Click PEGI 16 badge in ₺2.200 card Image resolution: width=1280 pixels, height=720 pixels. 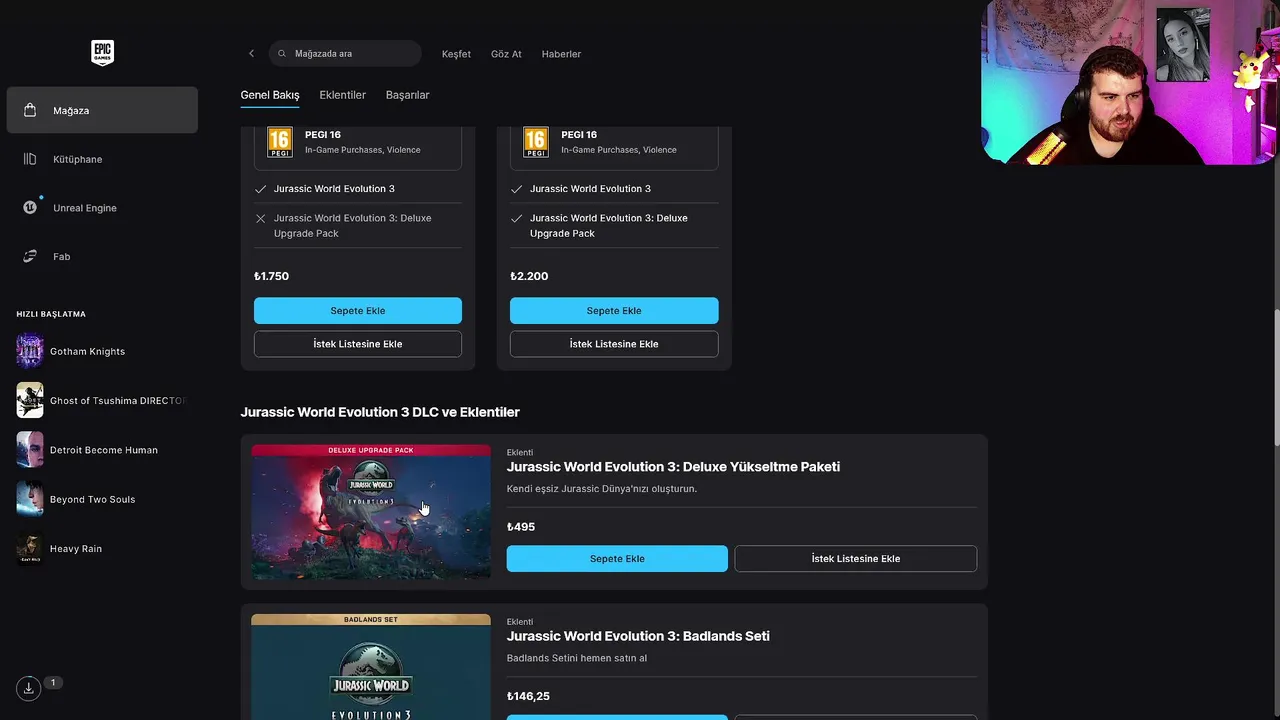536,142
